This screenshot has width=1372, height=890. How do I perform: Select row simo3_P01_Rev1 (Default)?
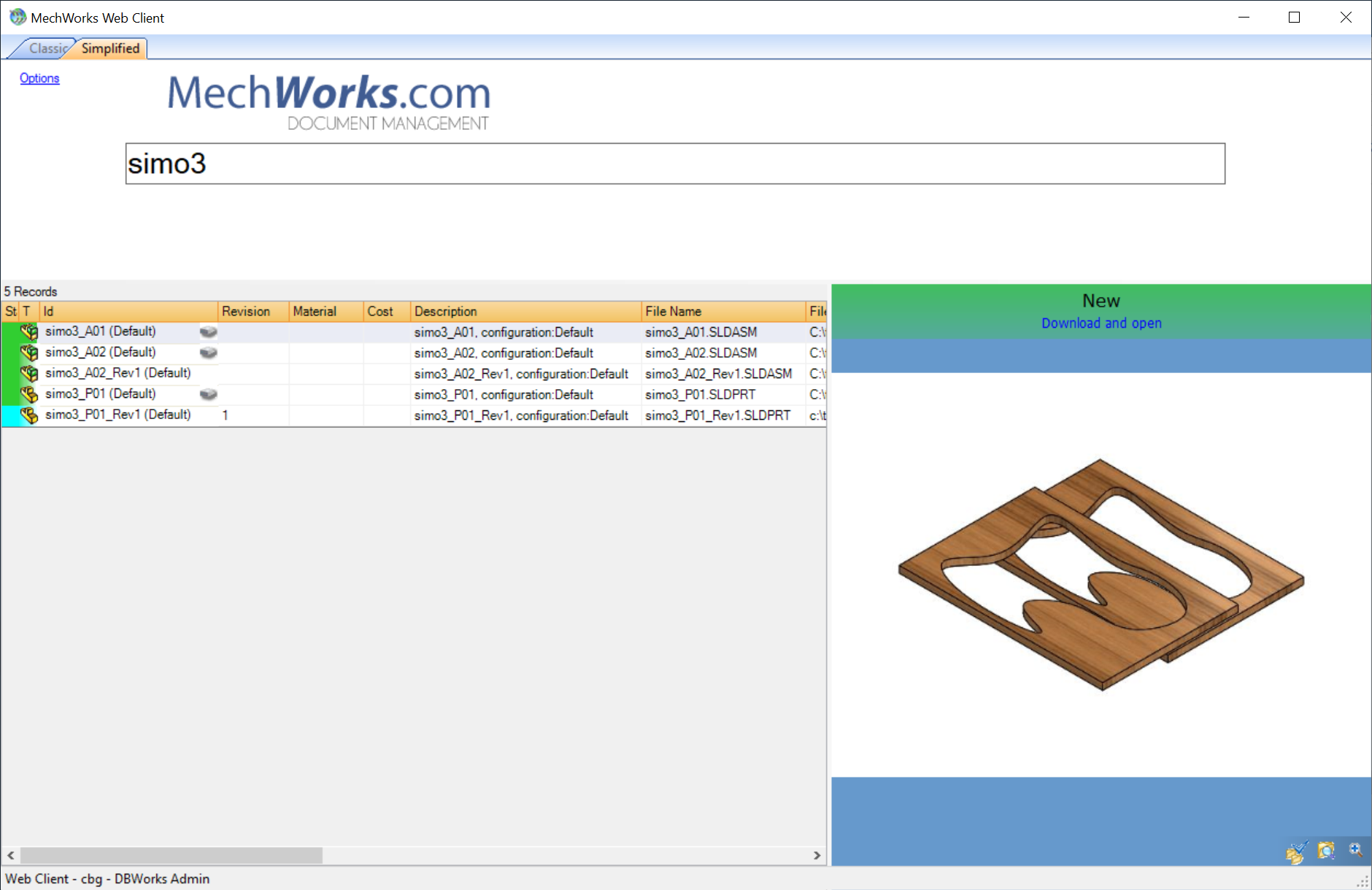click(414, 415)
